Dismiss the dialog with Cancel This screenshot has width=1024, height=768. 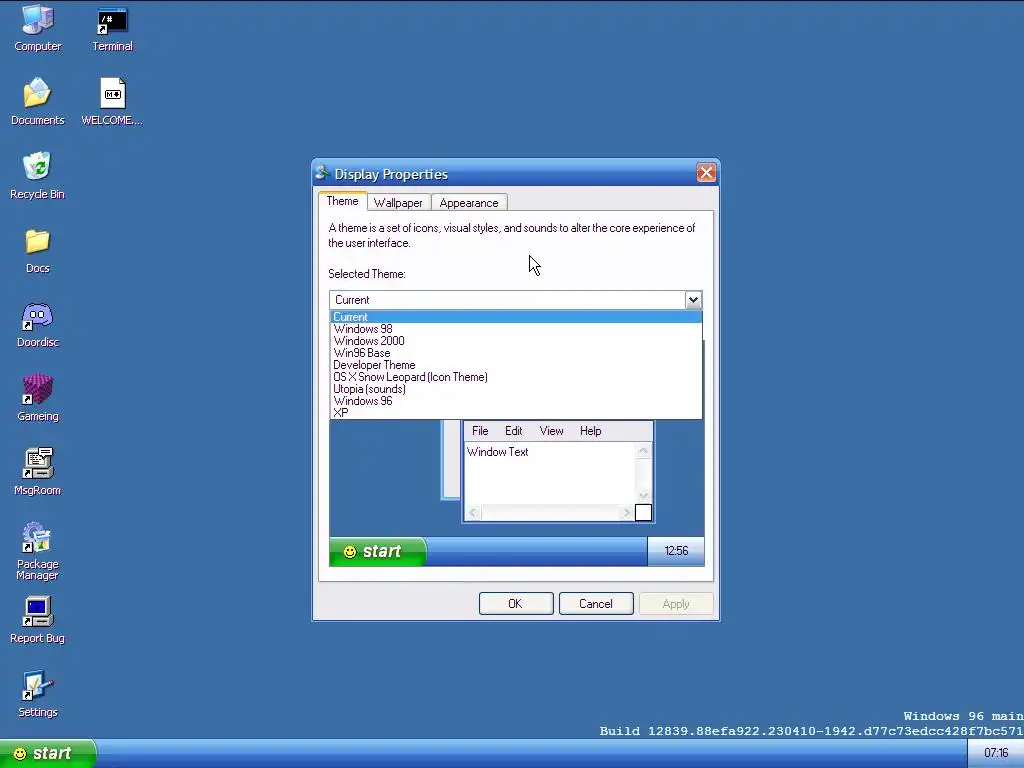point(596,603)
